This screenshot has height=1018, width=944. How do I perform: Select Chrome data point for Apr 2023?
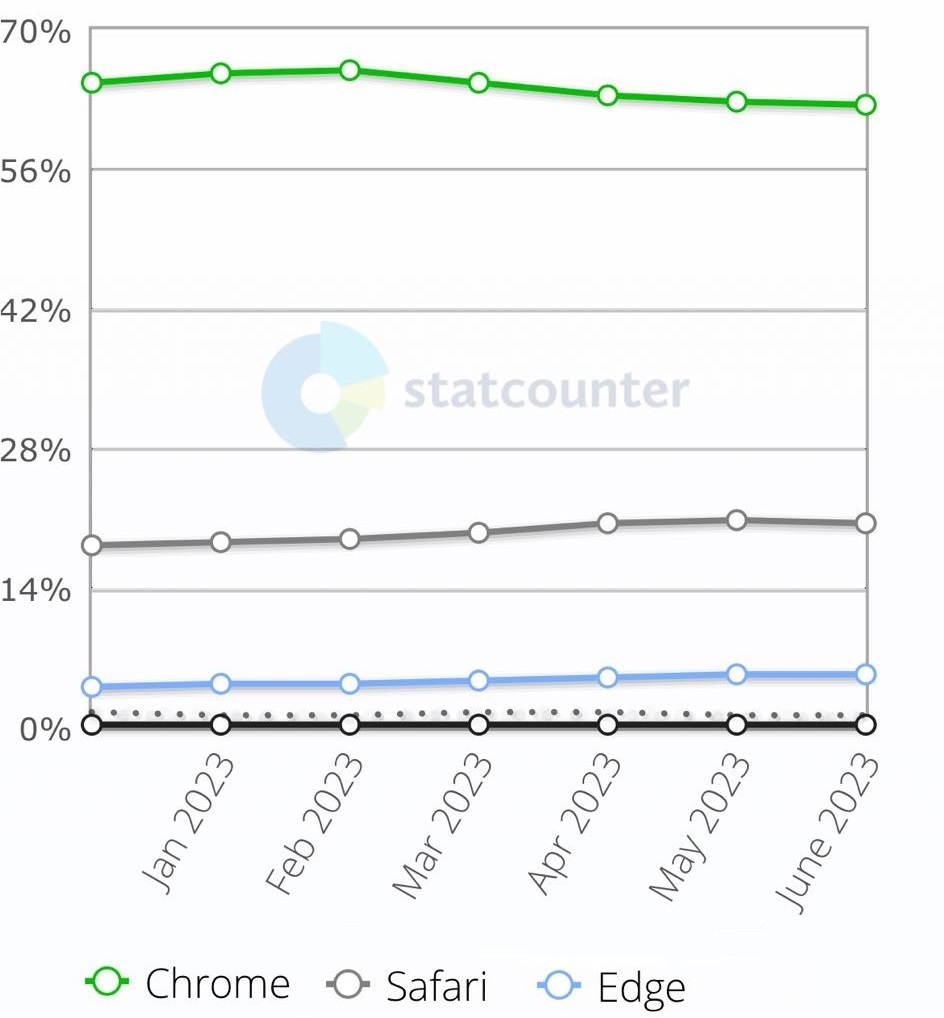click(608, 95)
